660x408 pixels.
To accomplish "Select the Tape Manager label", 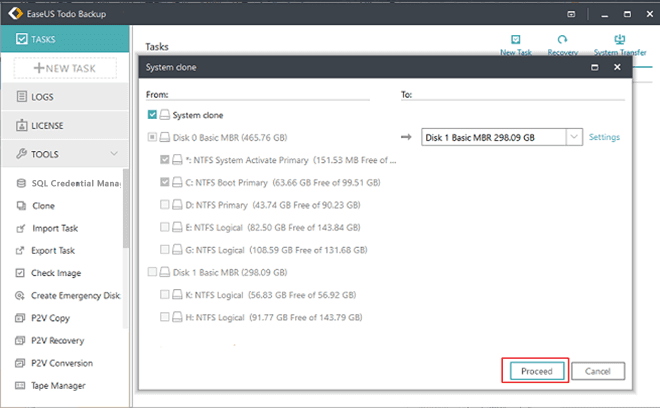I will click(58, 385).
